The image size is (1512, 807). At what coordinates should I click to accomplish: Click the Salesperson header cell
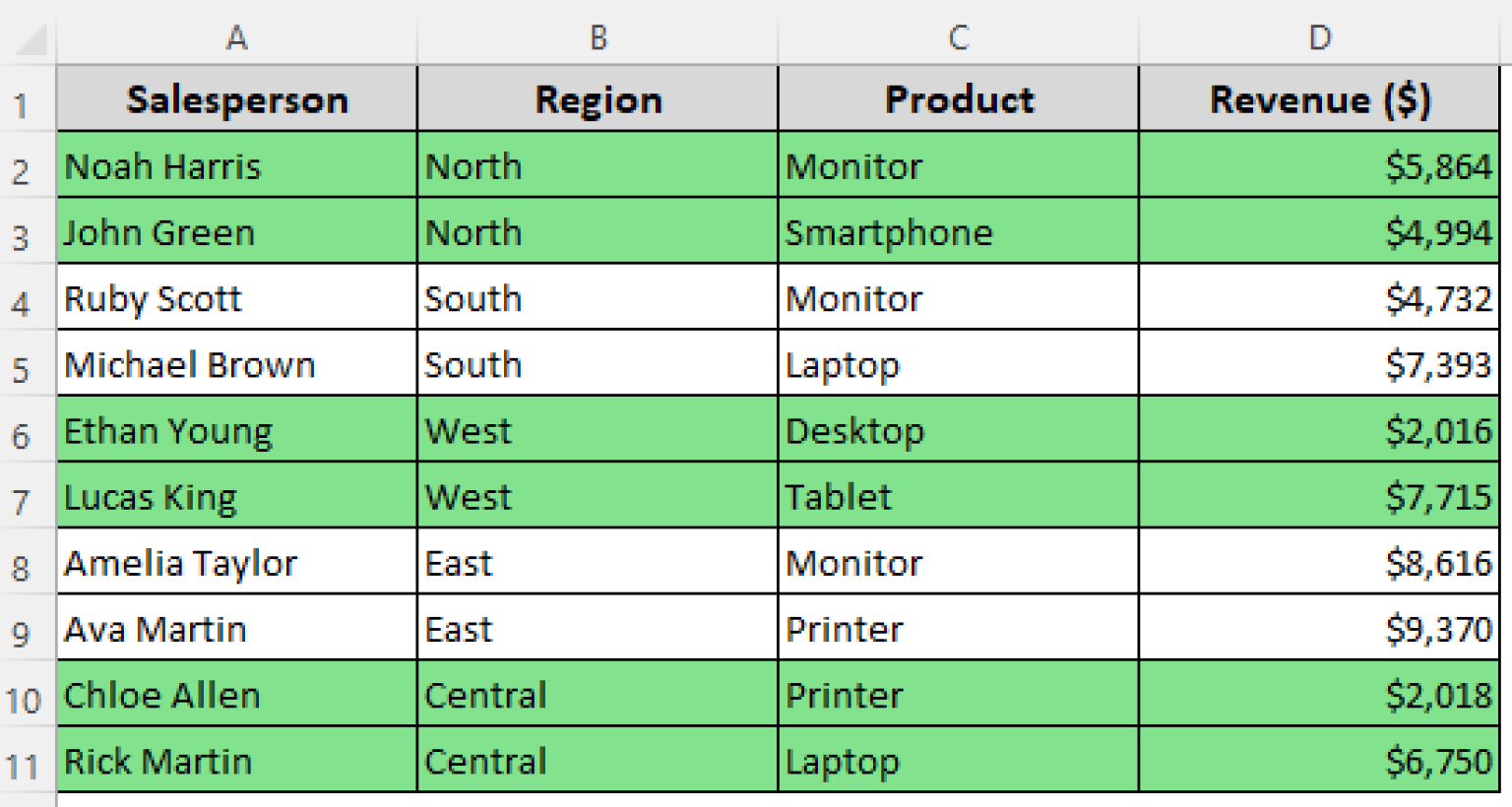[x=236, y=98]
